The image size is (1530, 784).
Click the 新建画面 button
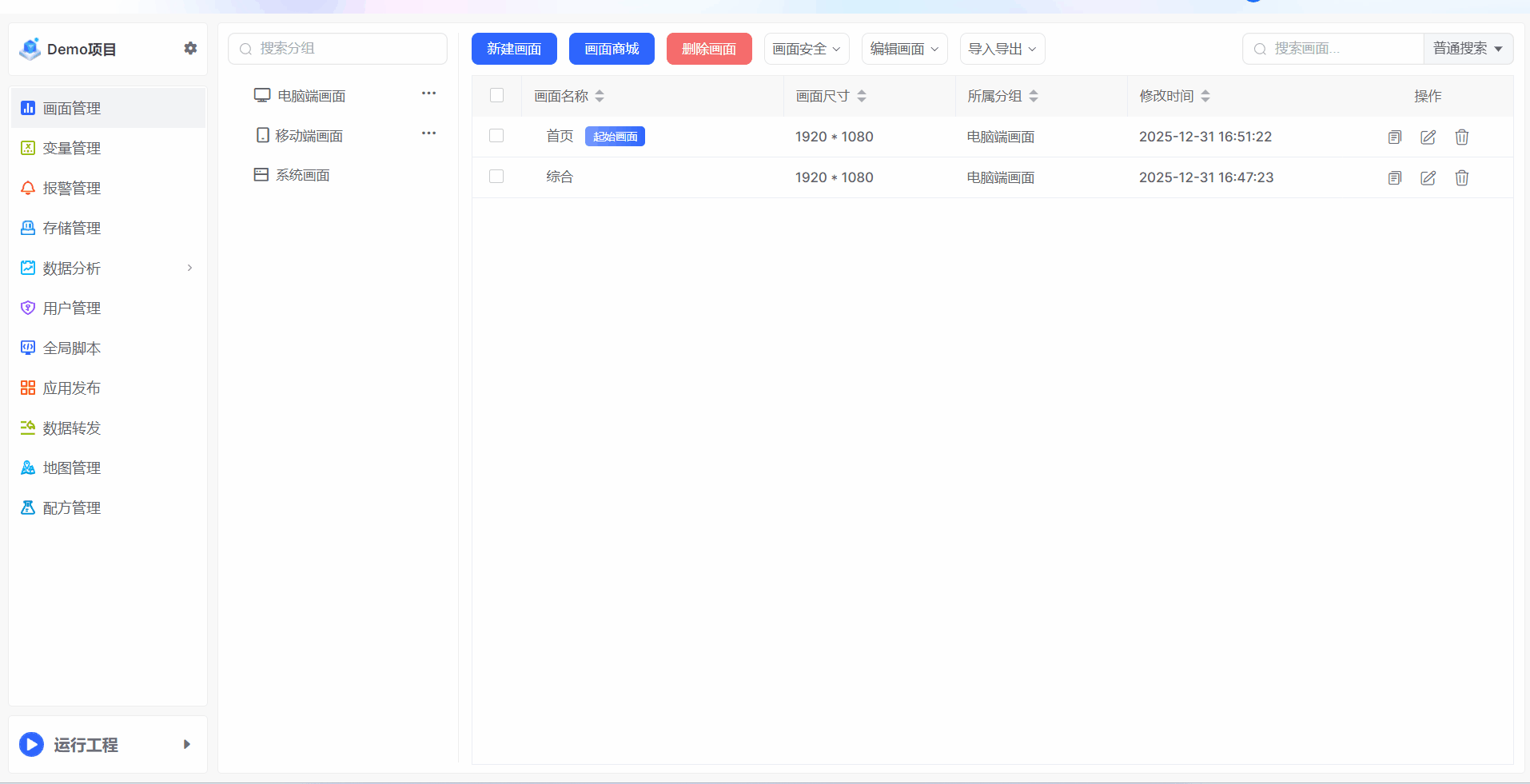(514, 49)
